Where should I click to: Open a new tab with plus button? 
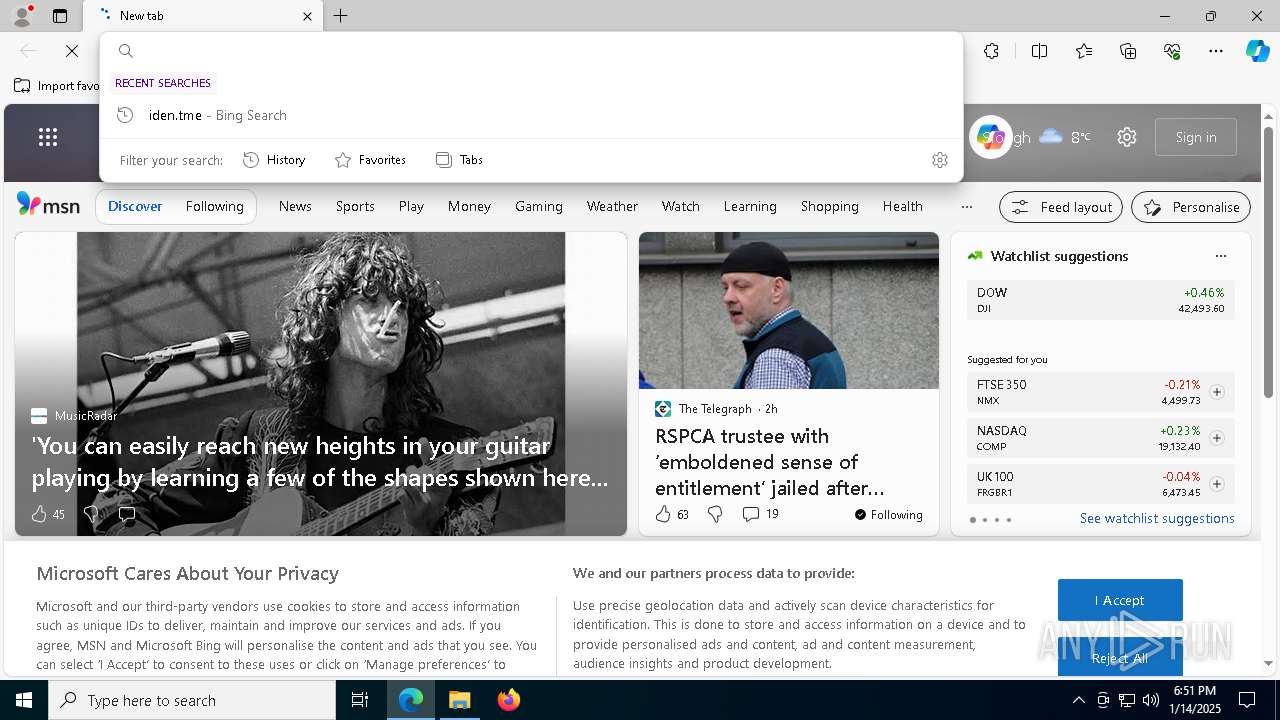coord(341,16)
